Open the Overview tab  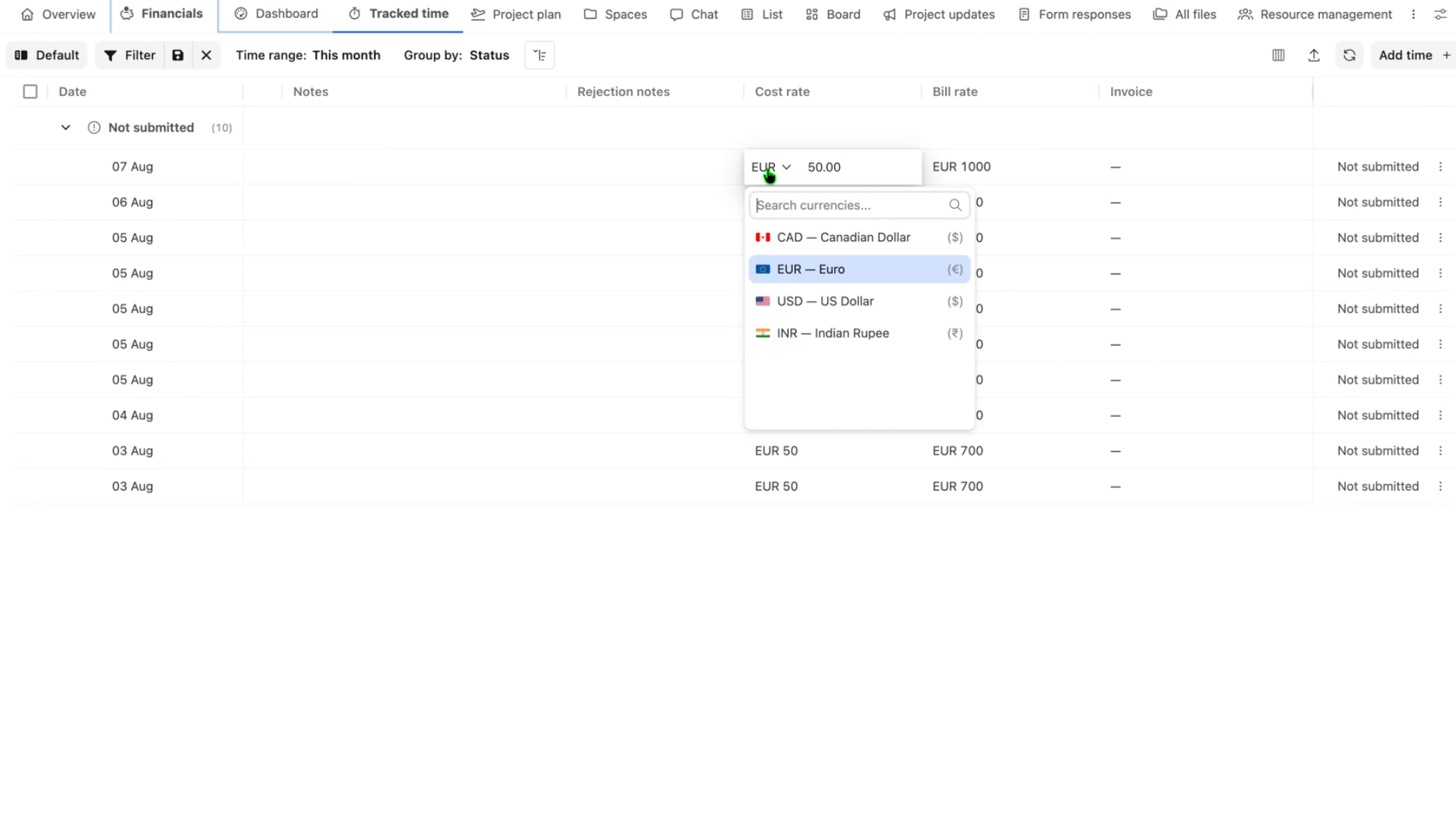58,14
